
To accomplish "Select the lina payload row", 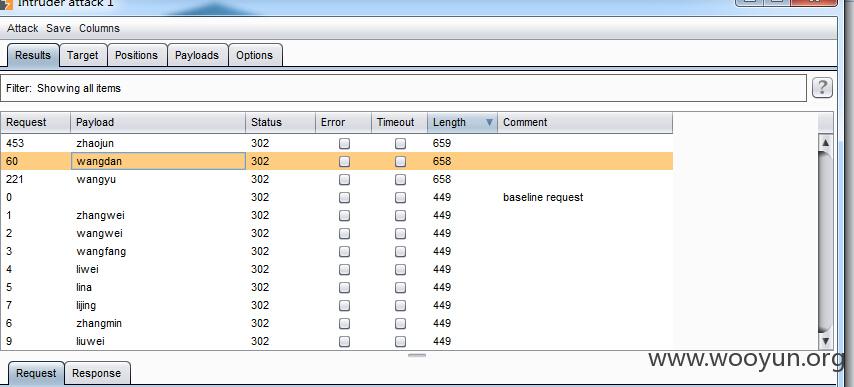I will coord(337,287).
